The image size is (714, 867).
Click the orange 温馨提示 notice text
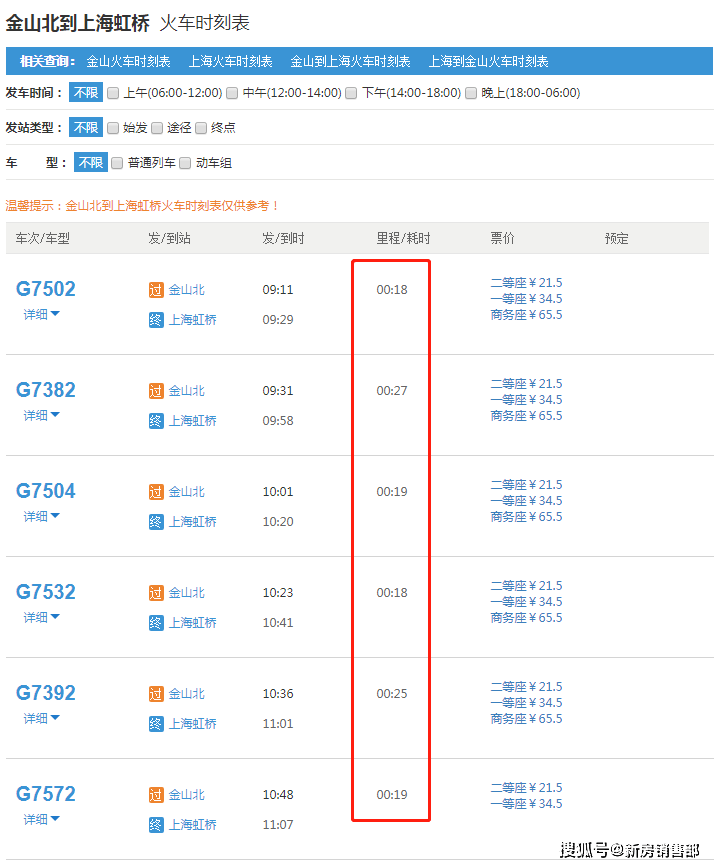143,206
